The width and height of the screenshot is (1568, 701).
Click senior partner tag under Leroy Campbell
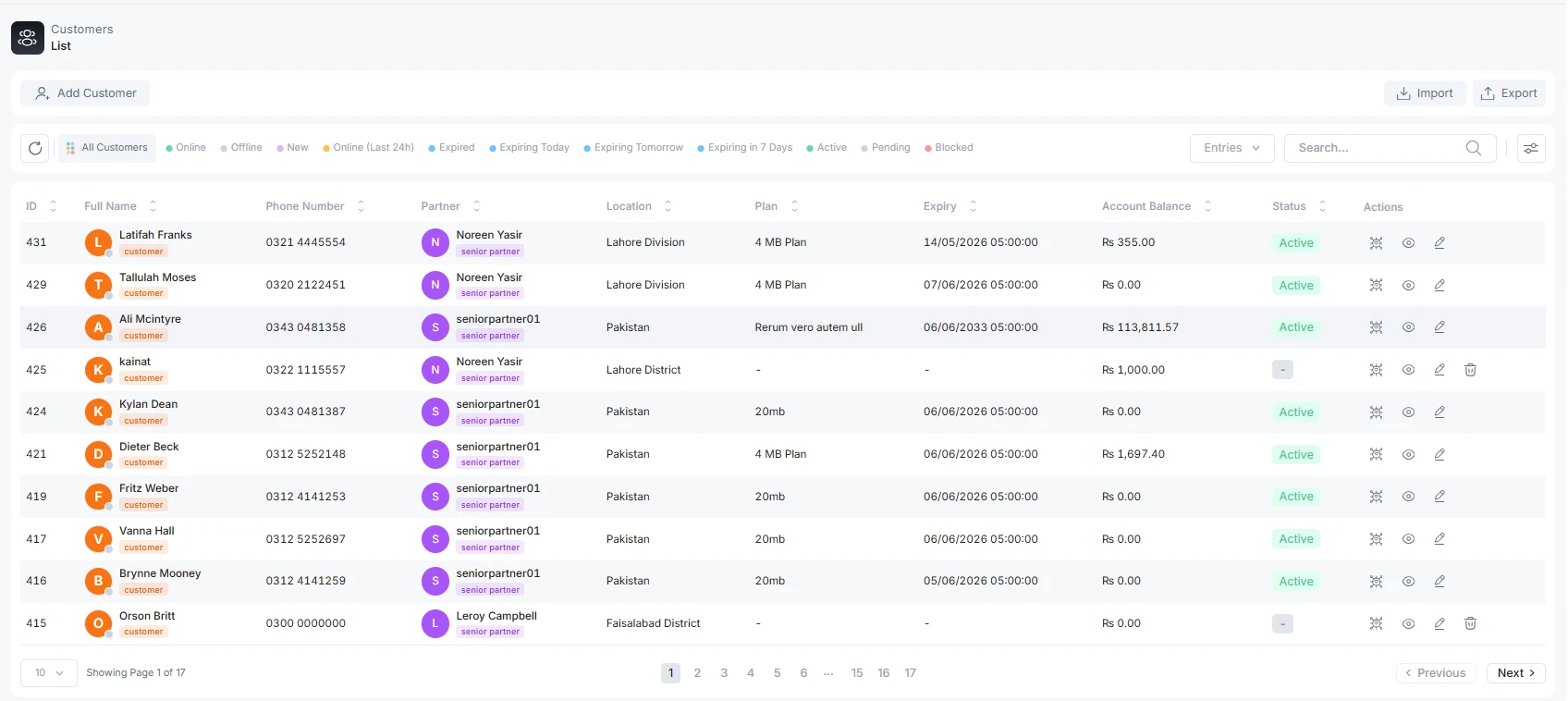(491, 632)
